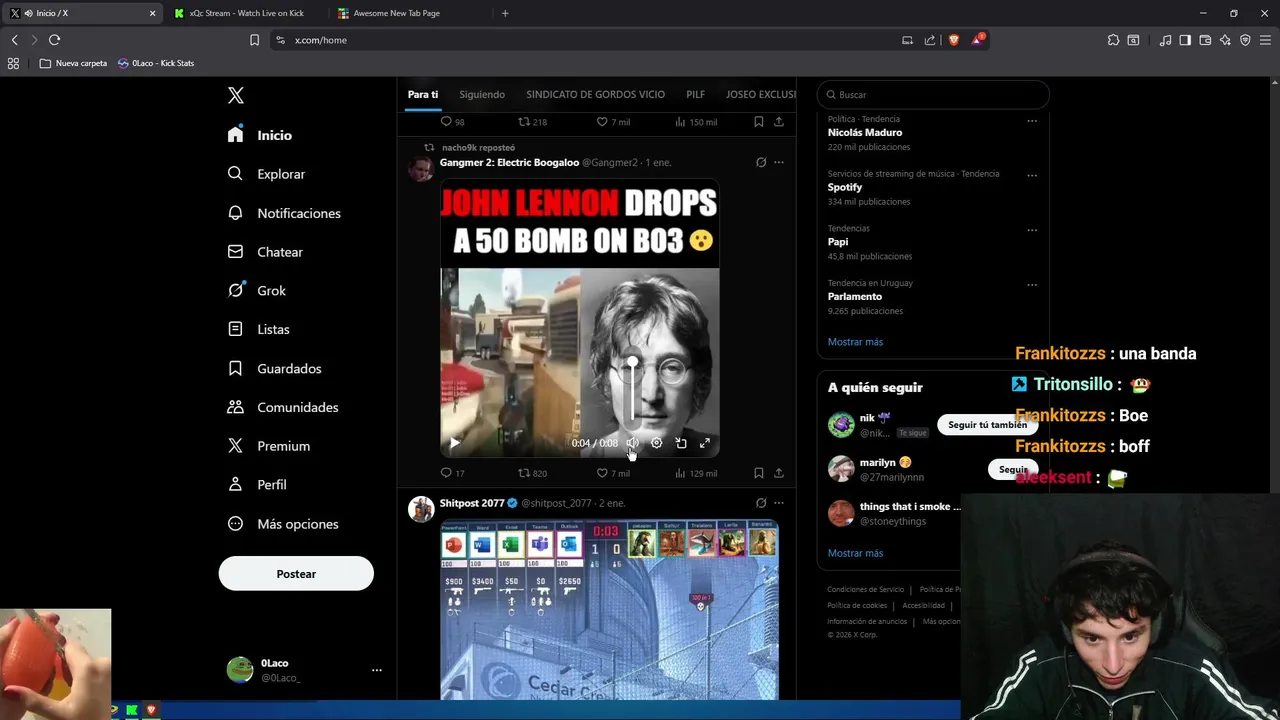
Task: Expand Más opciones menu
Action: 283,524
